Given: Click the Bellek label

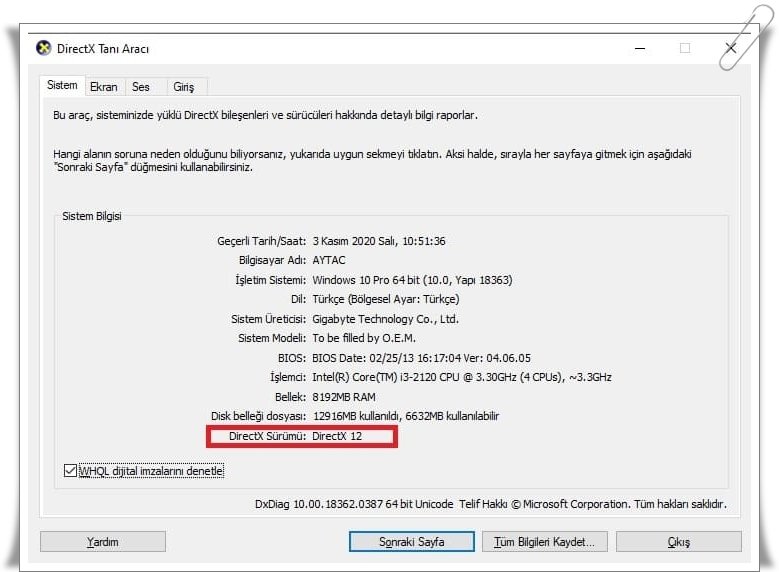Looking at the screenshot, I should [290, 397].
